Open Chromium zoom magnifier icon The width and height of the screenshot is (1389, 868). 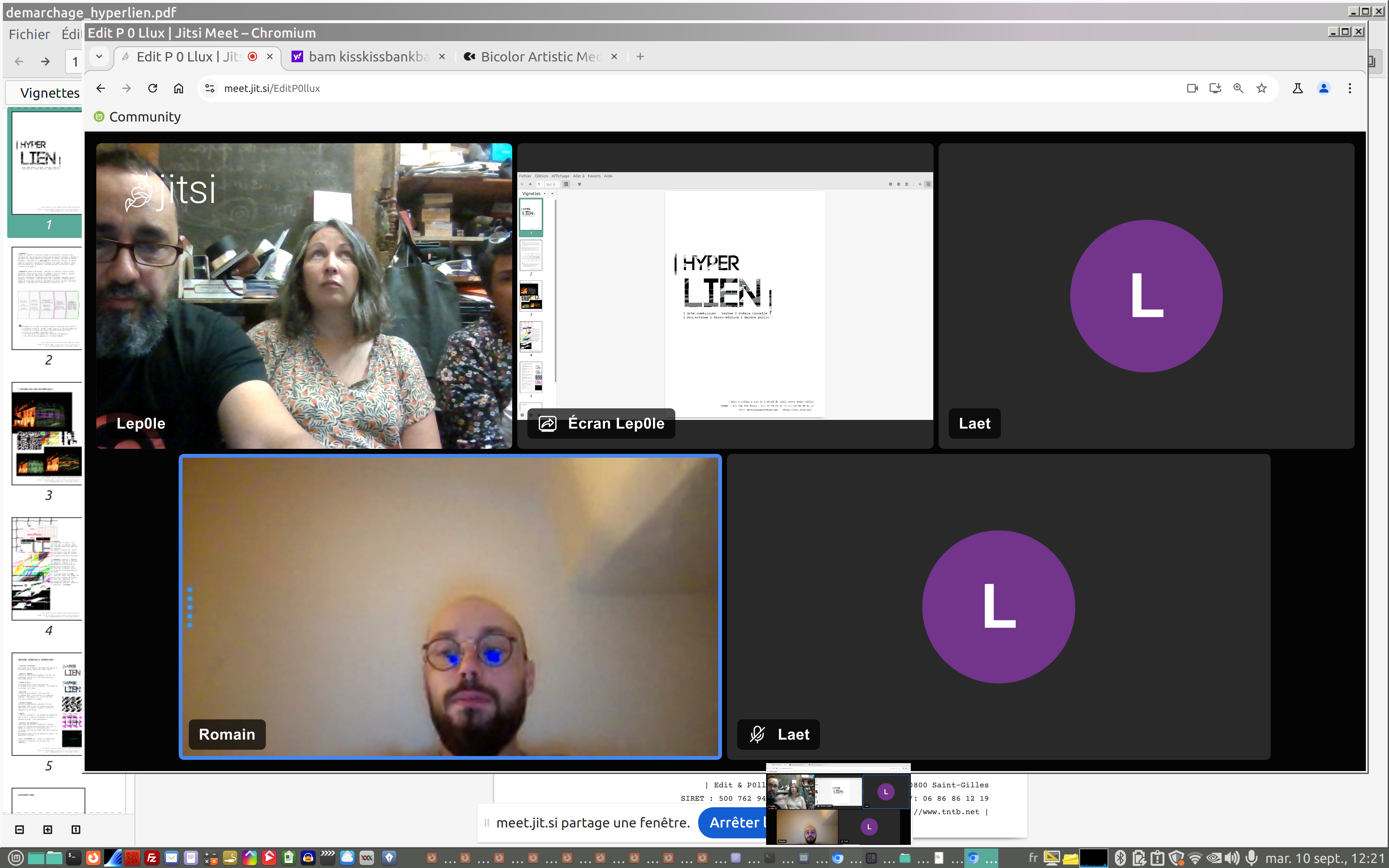(1238, 88)
